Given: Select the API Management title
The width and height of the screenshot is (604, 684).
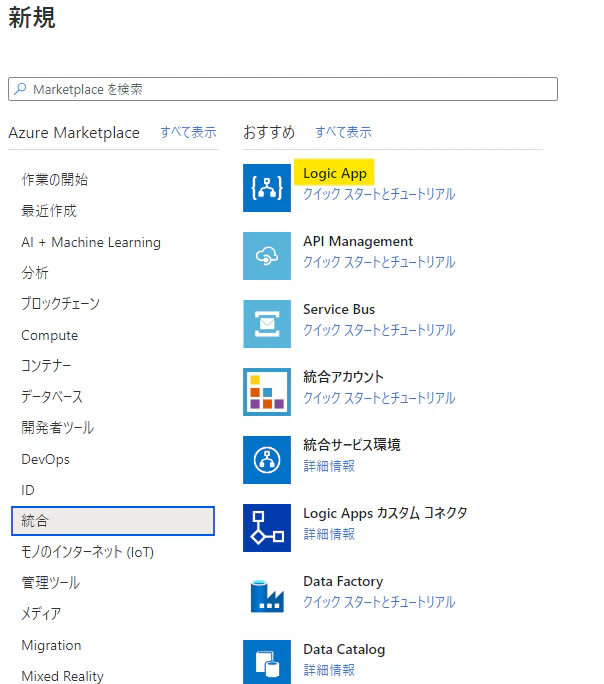Looking at the screenshot, I should (358, 241).
